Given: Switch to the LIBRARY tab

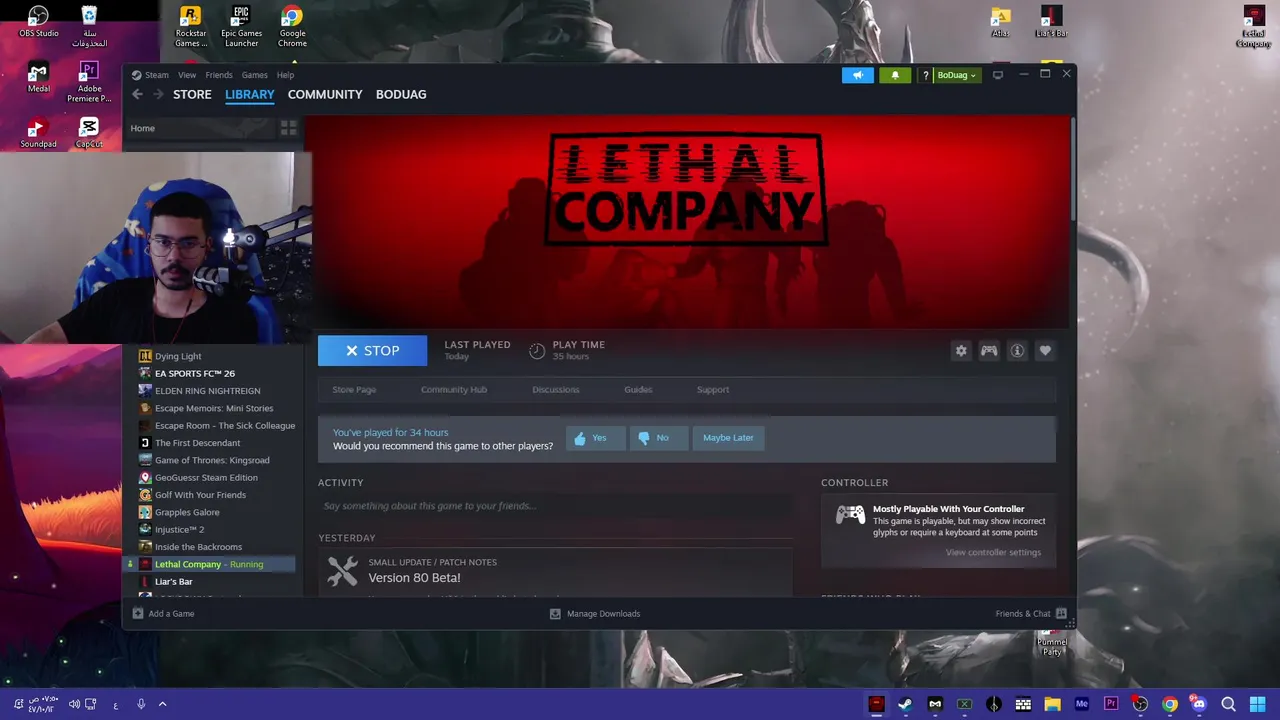Looking at the screenshot, I should (x=249, y=94).
